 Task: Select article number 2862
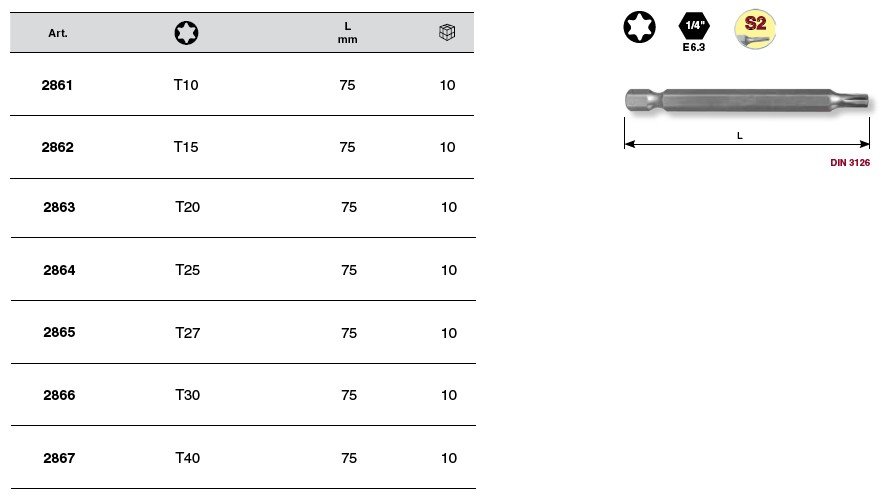click(x=58, y=147)
